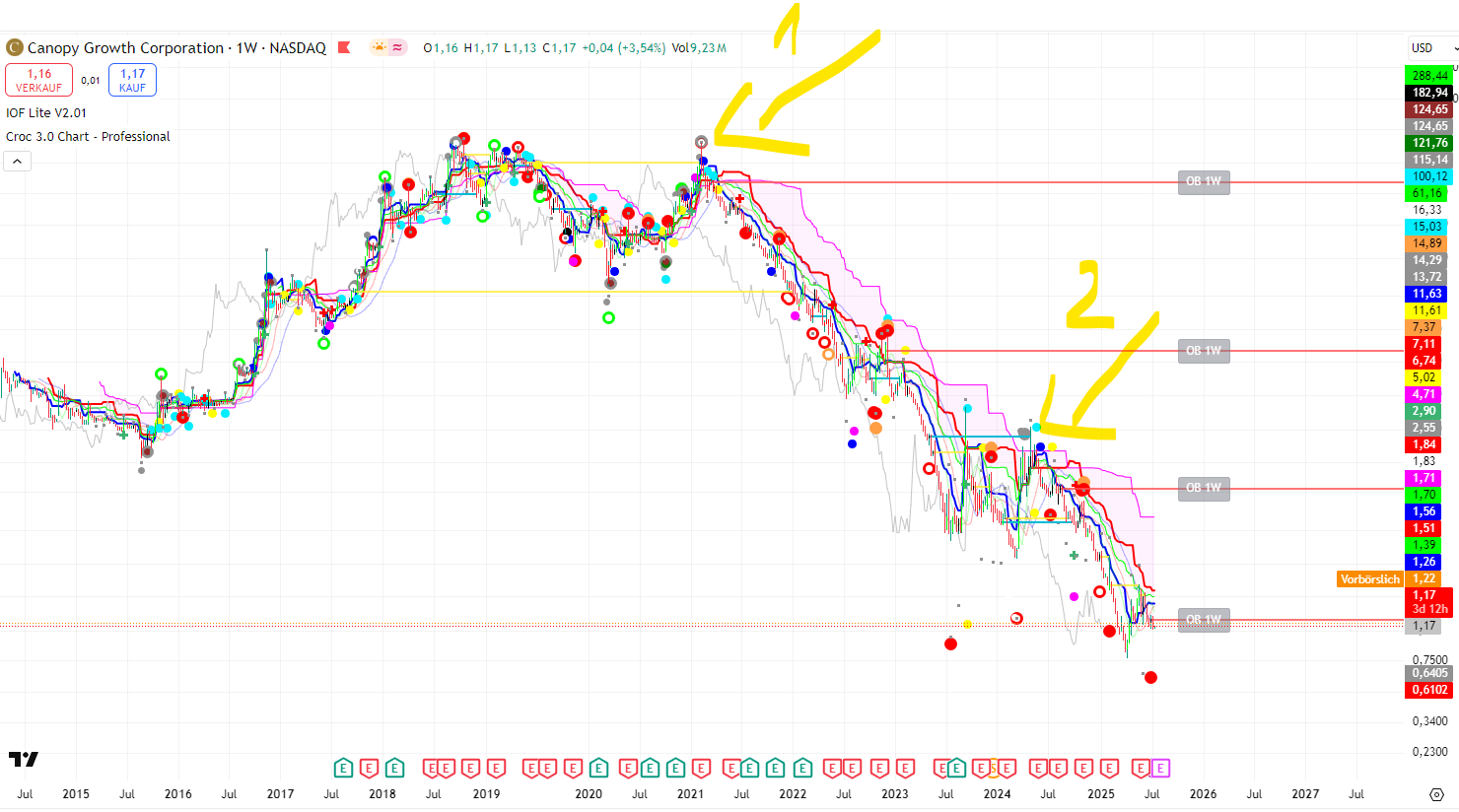
Task: Click the Canopy Growth Corporation symbol title
Action: 125,47
